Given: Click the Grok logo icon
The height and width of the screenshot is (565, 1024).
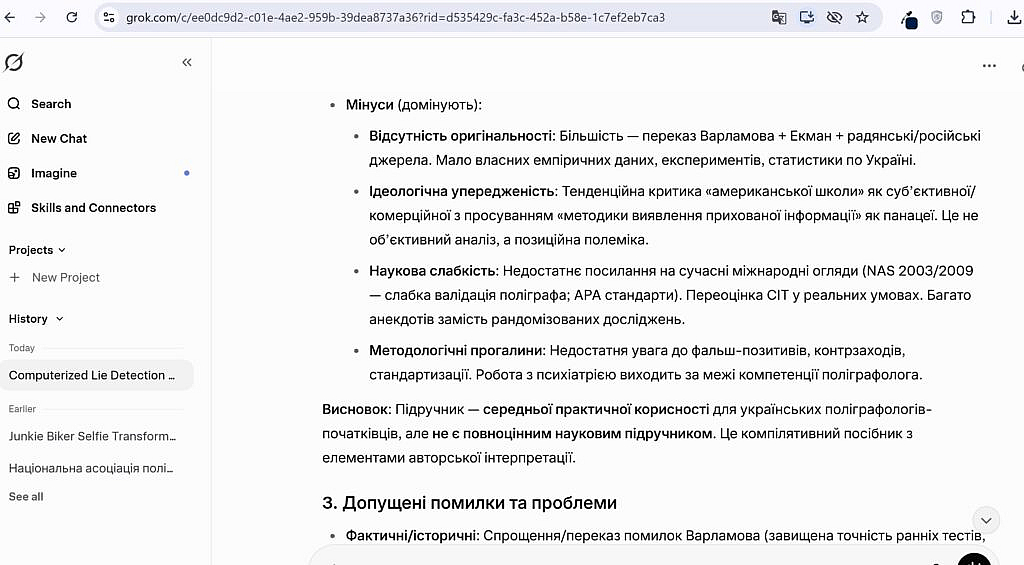Looking at the screenshot, I should [14, 62].
